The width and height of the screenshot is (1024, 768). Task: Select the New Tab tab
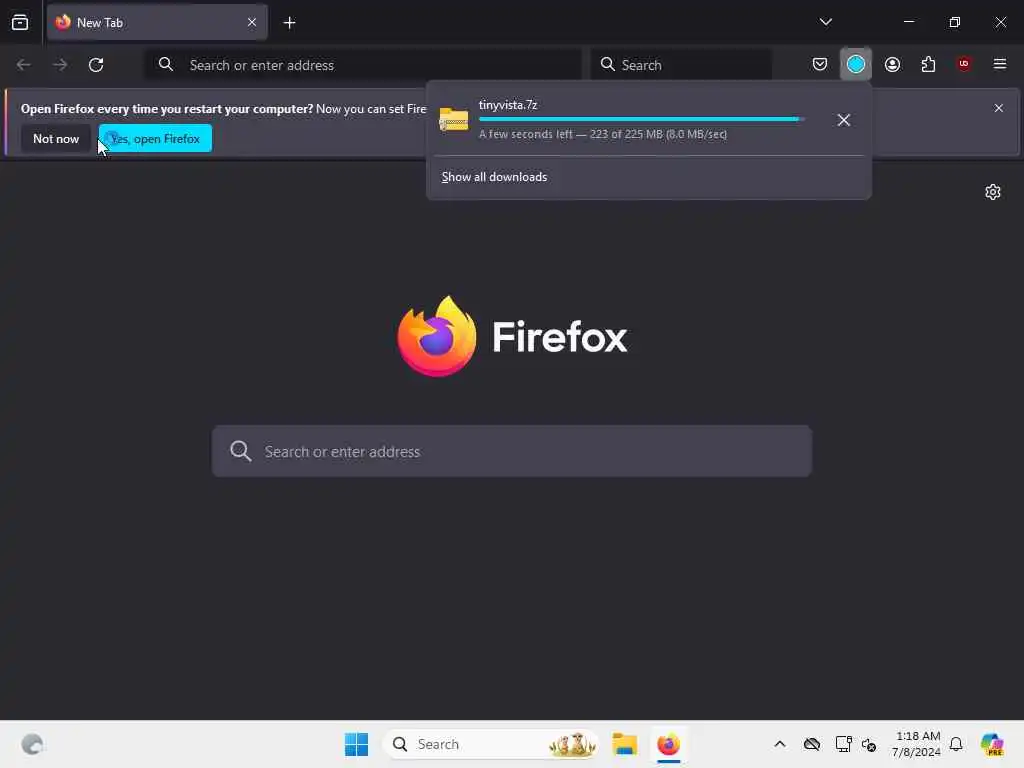pyautogui.click(x=157, y=23)
